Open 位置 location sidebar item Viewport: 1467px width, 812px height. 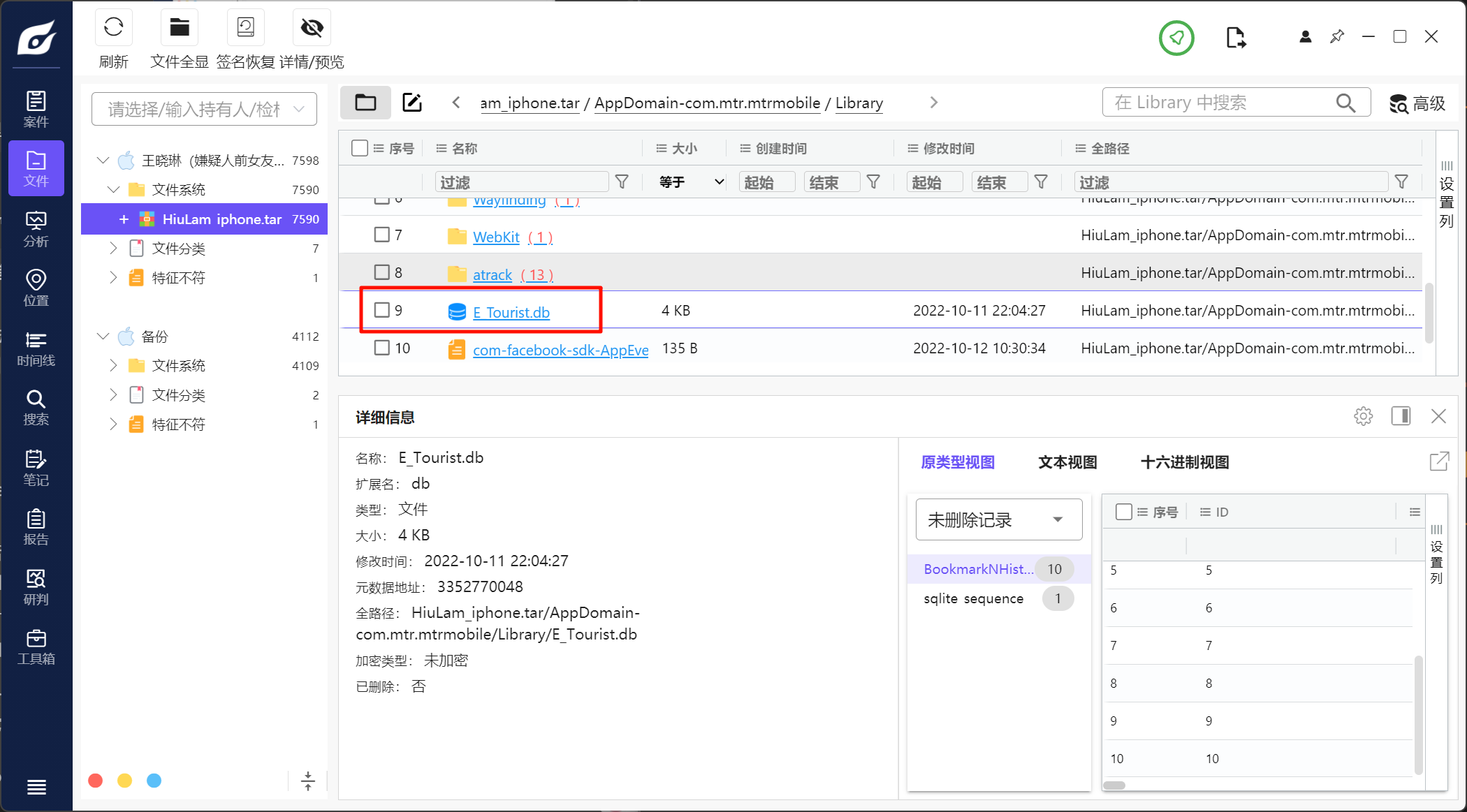[36, 288]
